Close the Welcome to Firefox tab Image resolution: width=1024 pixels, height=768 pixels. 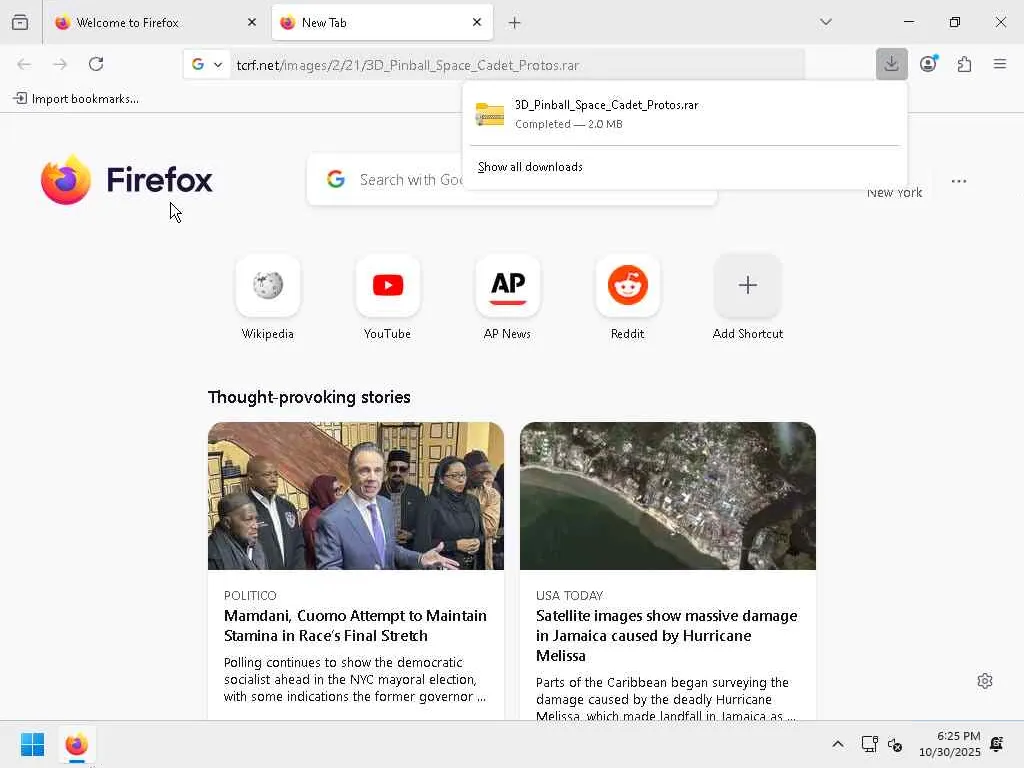(252, 22)
